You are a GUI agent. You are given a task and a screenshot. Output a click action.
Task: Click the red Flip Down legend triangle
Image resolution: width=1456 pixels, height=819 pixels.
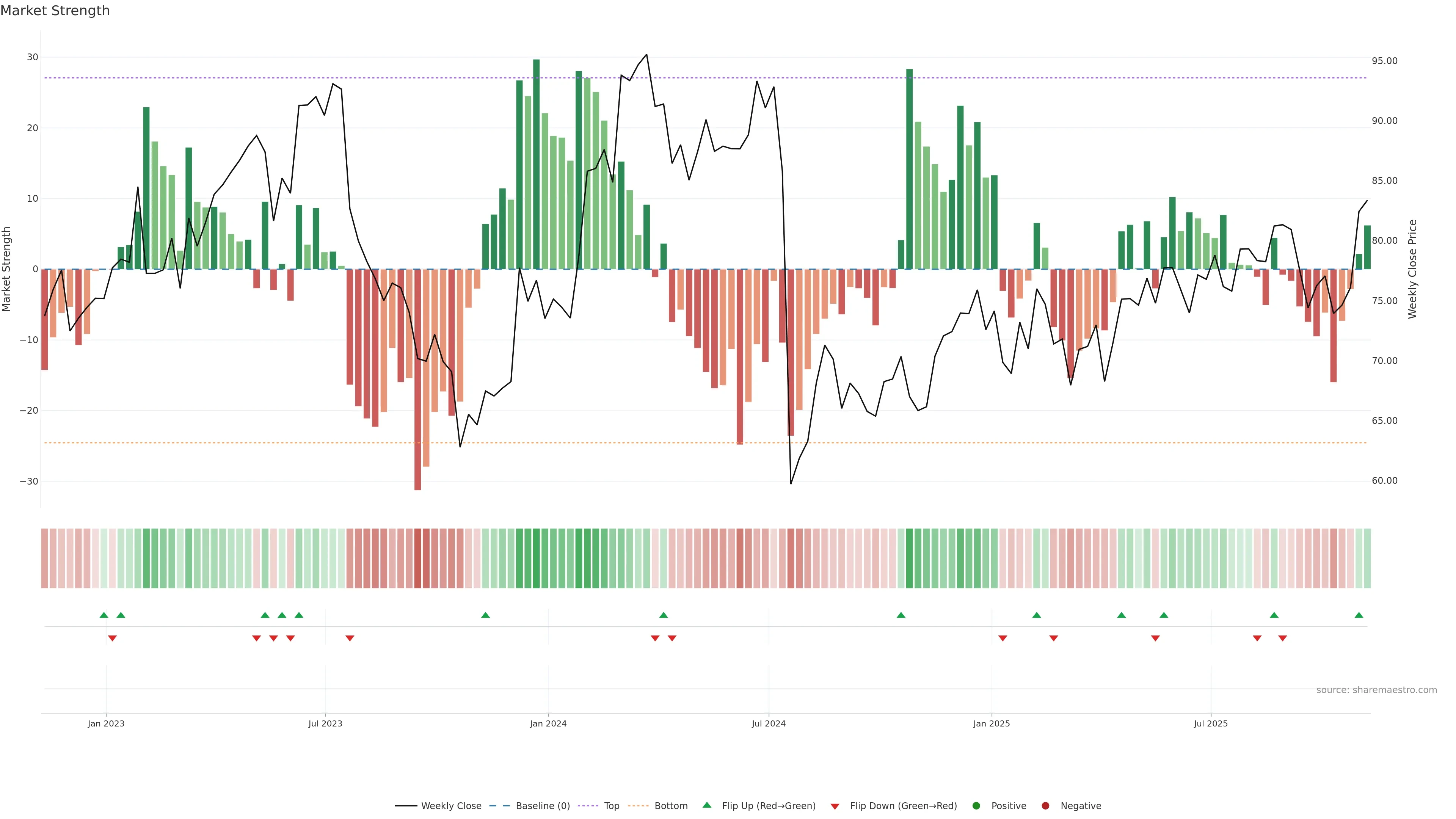(835, 806)
